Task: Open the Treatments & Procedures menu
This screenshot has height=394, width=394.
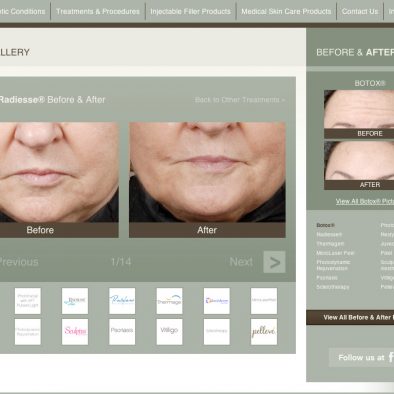Action: [98, 11]
